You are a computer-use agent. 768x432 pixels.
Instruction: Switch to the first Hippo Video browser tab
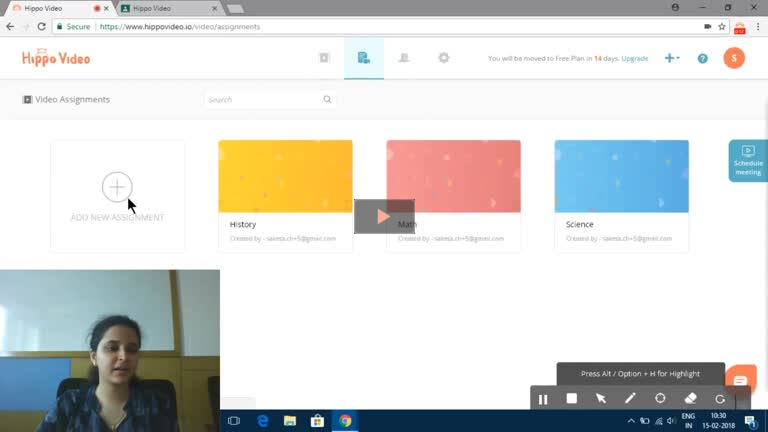click(56, 8)
